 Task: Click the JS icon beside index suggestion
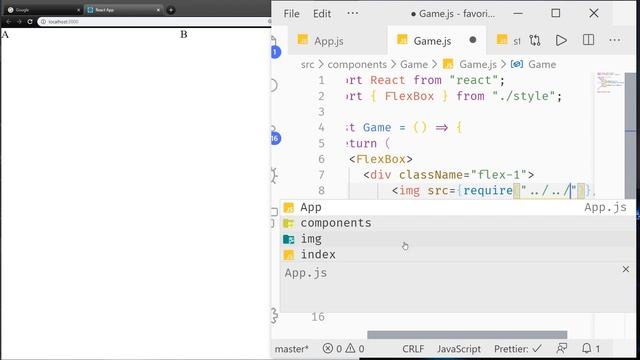[x=289, y=255]
